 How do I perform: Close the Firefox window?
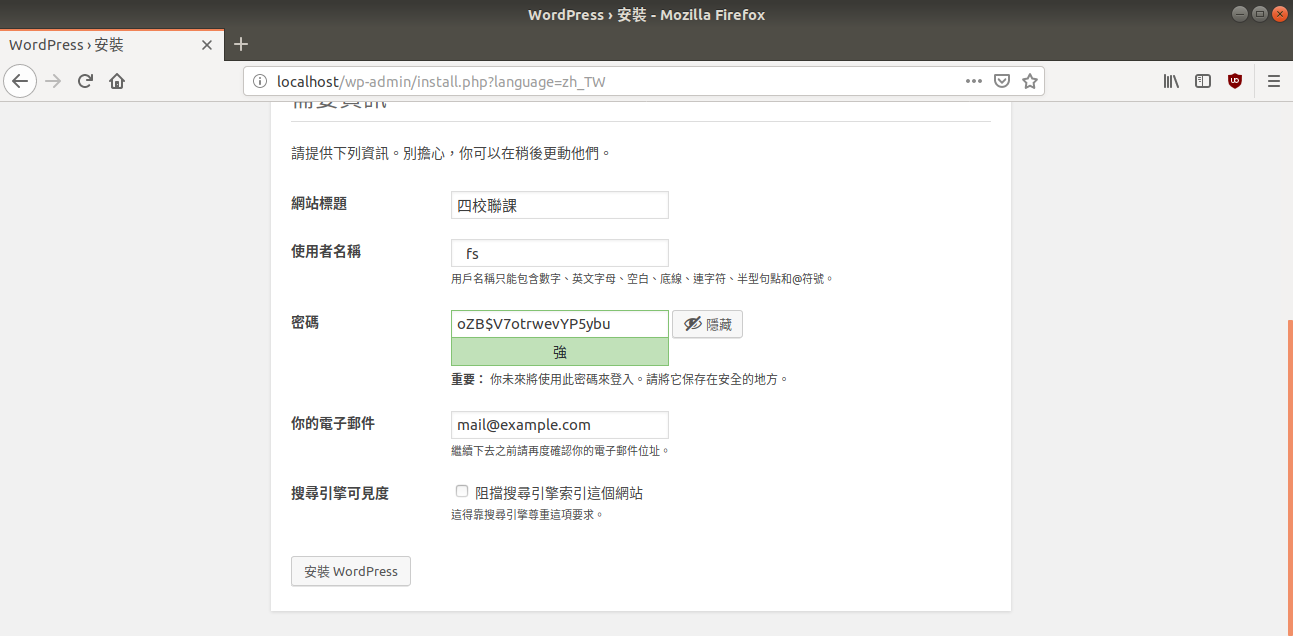point(1278,13)
